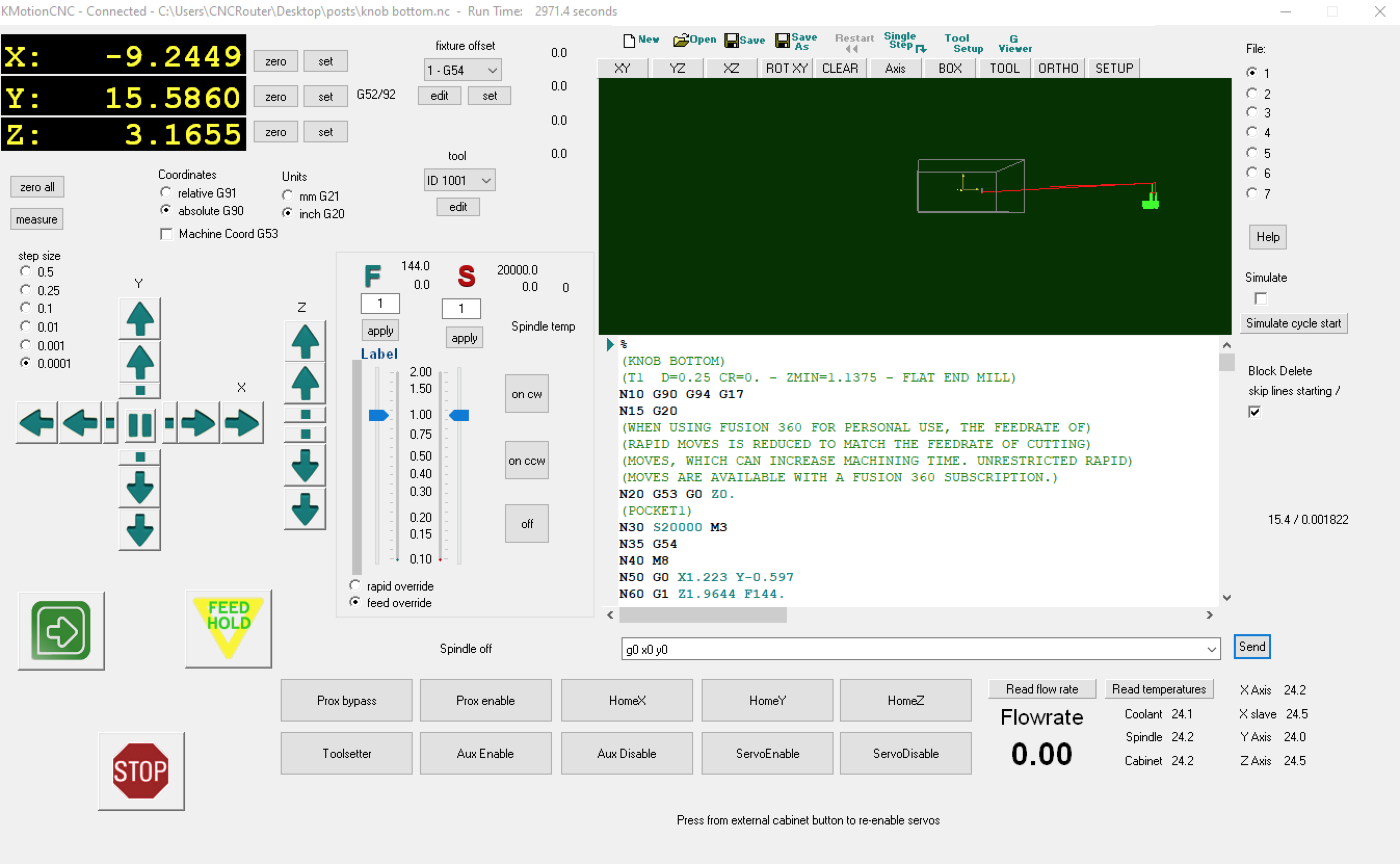
Task: Select the ORTHO view tab
Action: click(x=1058, y=68)
